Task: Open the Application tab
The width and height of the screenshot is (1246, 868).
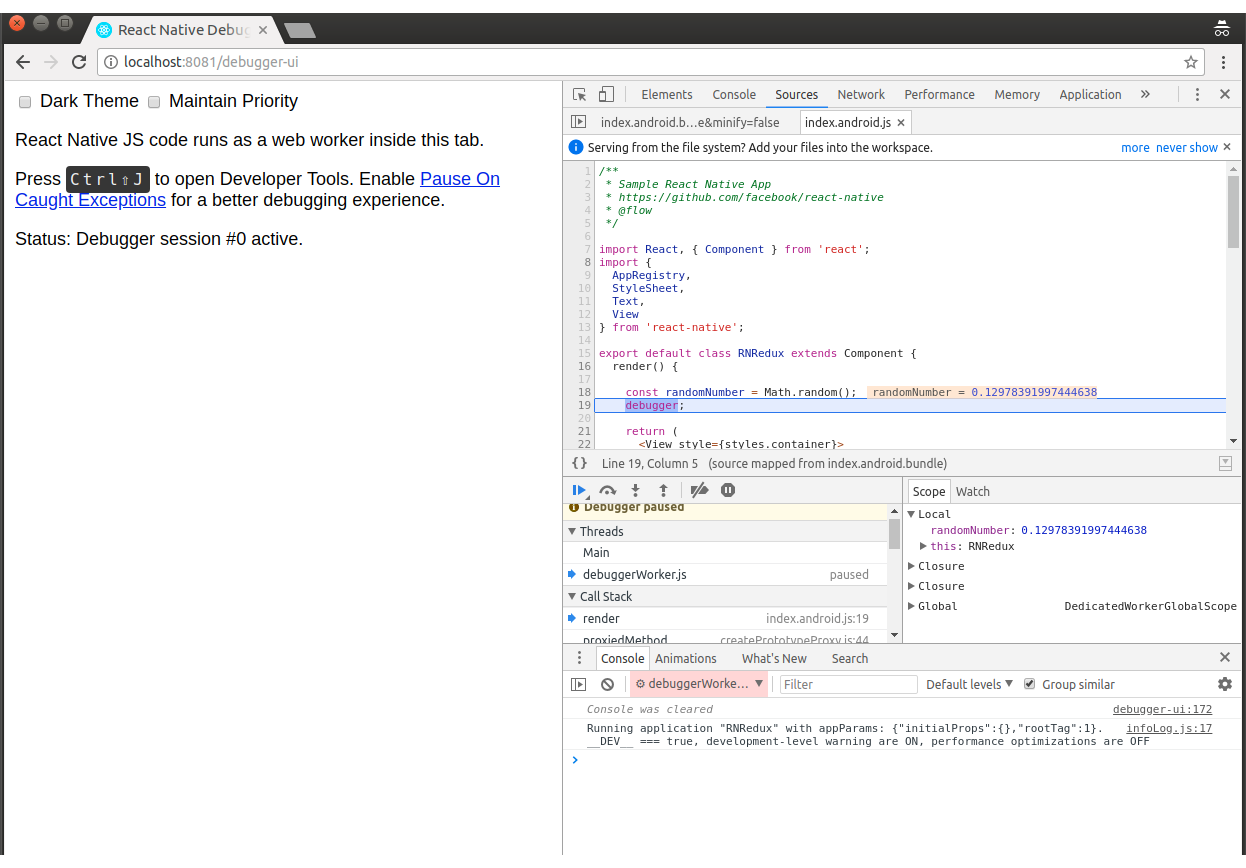Action: pos(1090,94)
